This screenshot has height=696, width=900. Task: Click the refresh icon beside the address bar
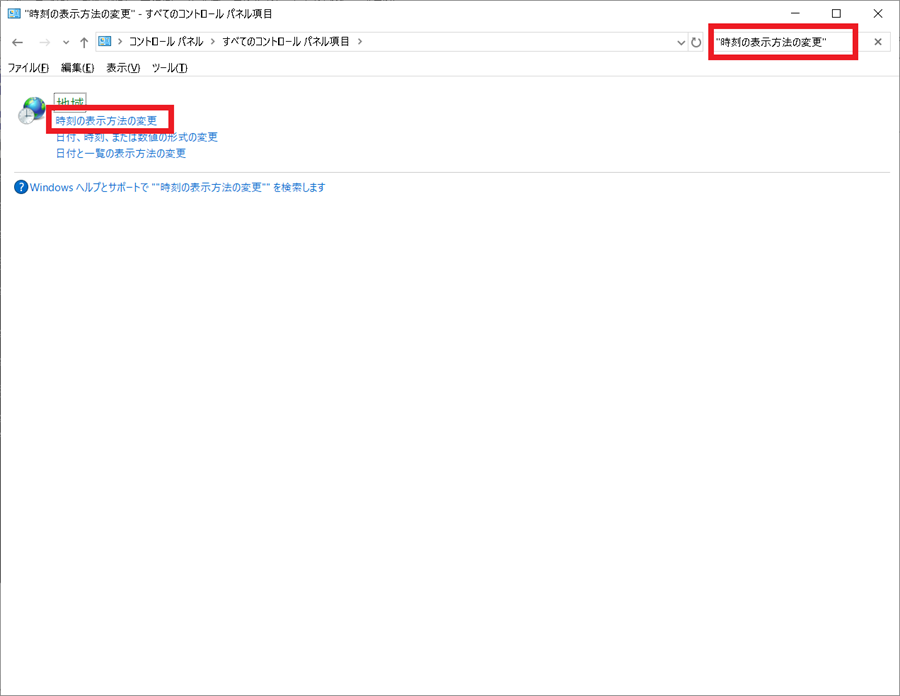696,42
